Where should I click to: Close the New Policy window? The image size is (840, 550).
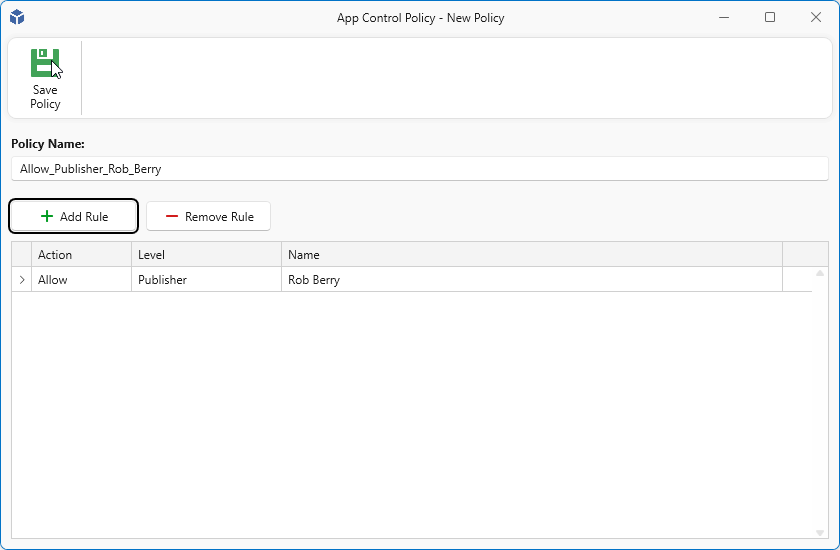coord(815,17)
